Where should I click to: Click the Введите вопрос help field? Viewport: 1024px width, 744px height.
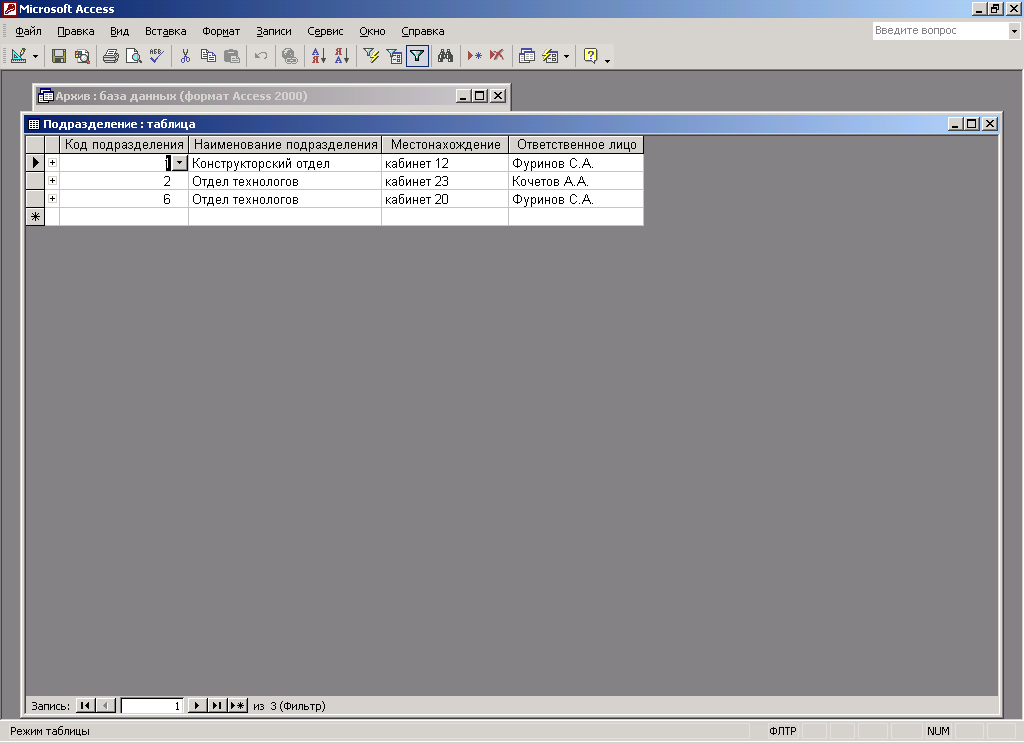(x=940, y=31)
